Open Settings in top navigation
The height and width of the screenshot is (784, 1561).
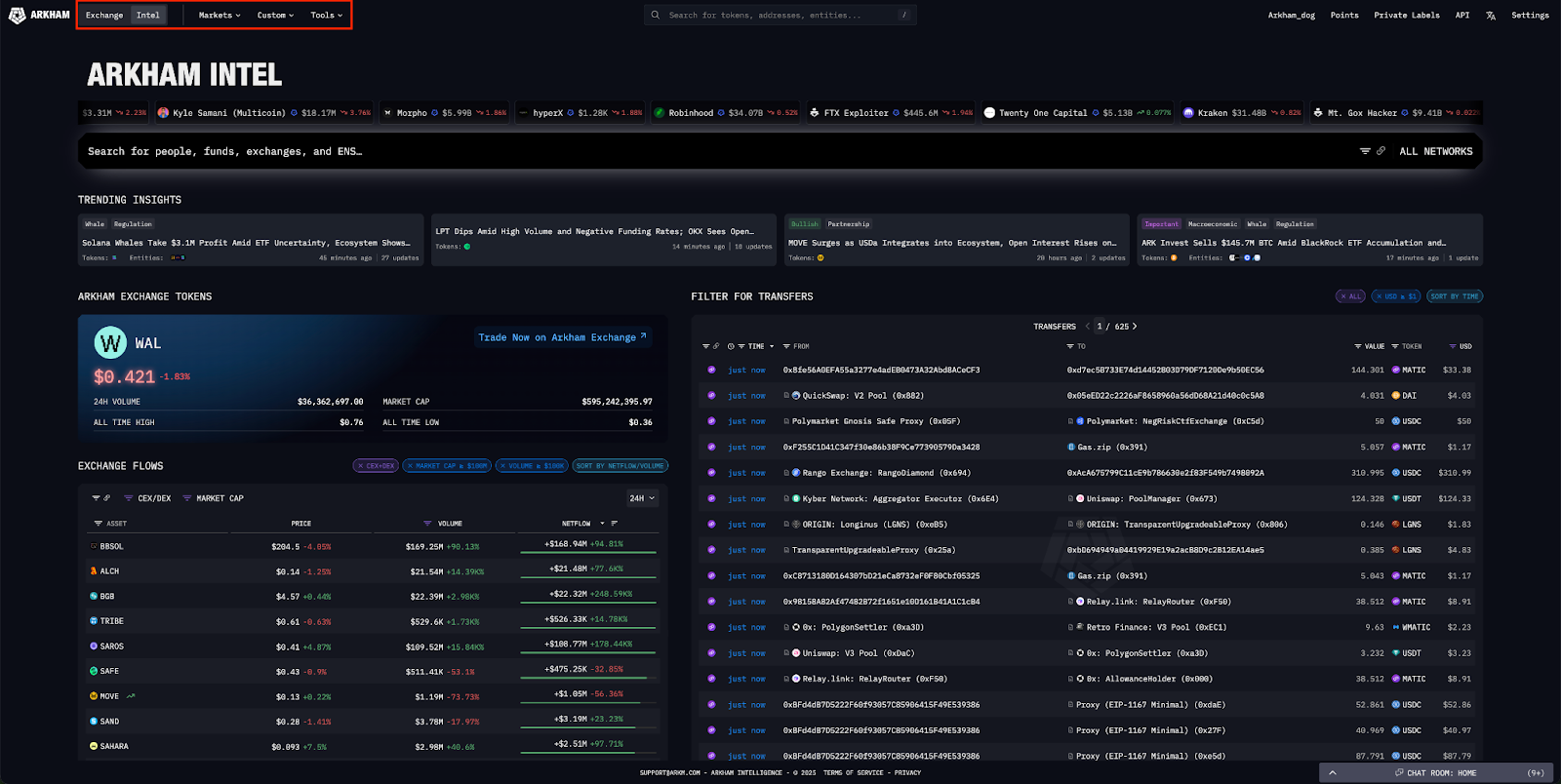(x=1530, y=16)
